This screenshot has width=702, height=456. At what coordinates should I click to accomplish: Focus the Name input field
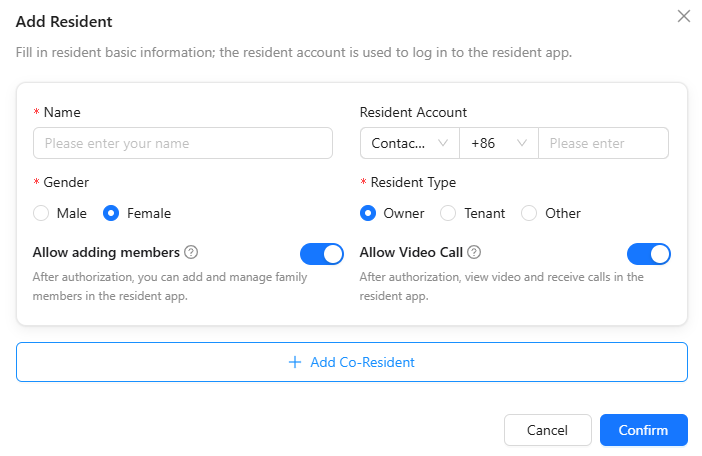coord(183,143)
